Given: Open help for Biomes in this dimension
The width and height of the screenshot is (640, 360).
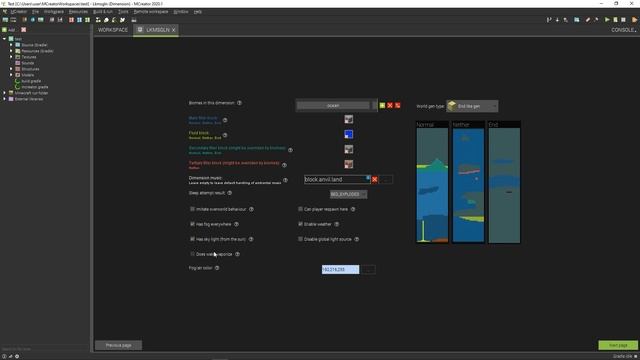Looking at the screenshot, I should pos(239,103).
